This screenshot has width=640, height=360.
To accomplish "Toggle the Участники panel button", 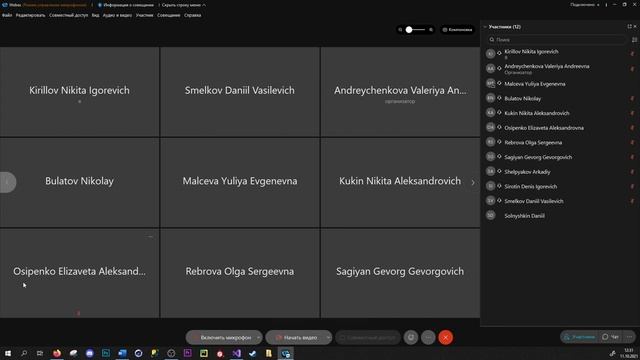I will point(579,337).
